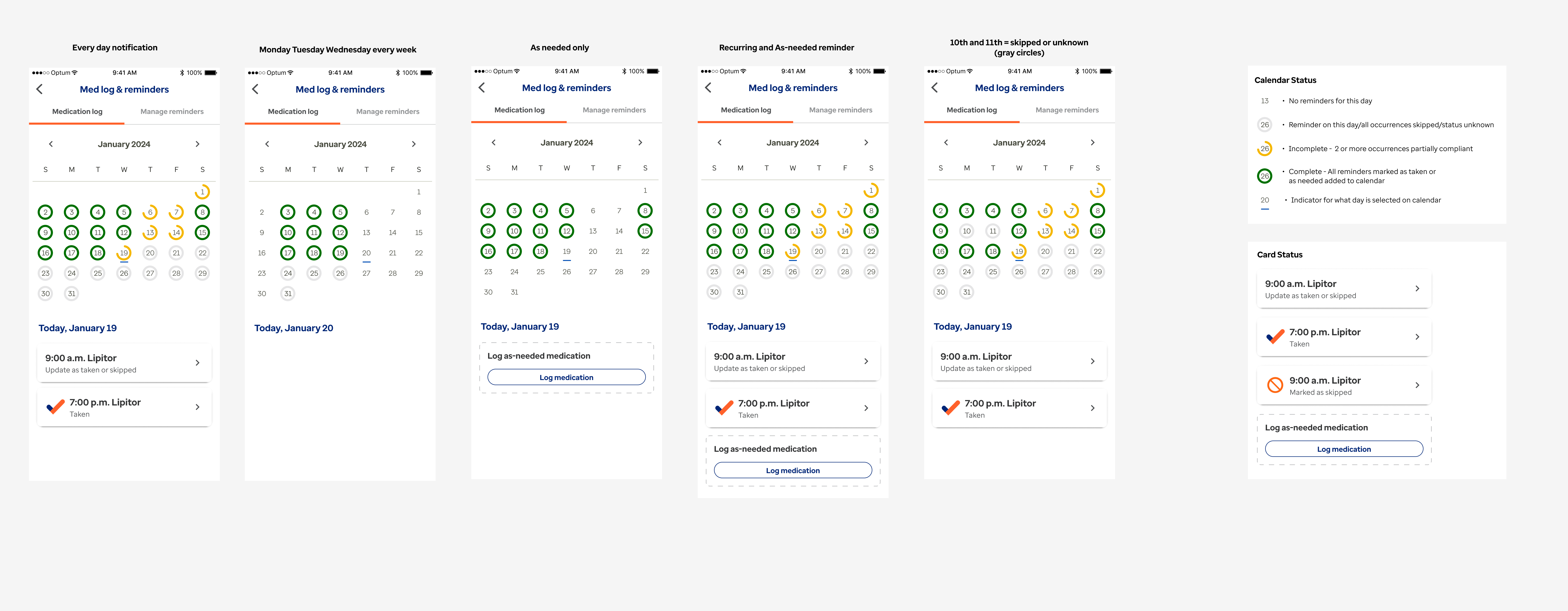1568x611 pixels.
Task: Tap Bluetooth icon in Every day notification status bar
Action: [181, 73]
